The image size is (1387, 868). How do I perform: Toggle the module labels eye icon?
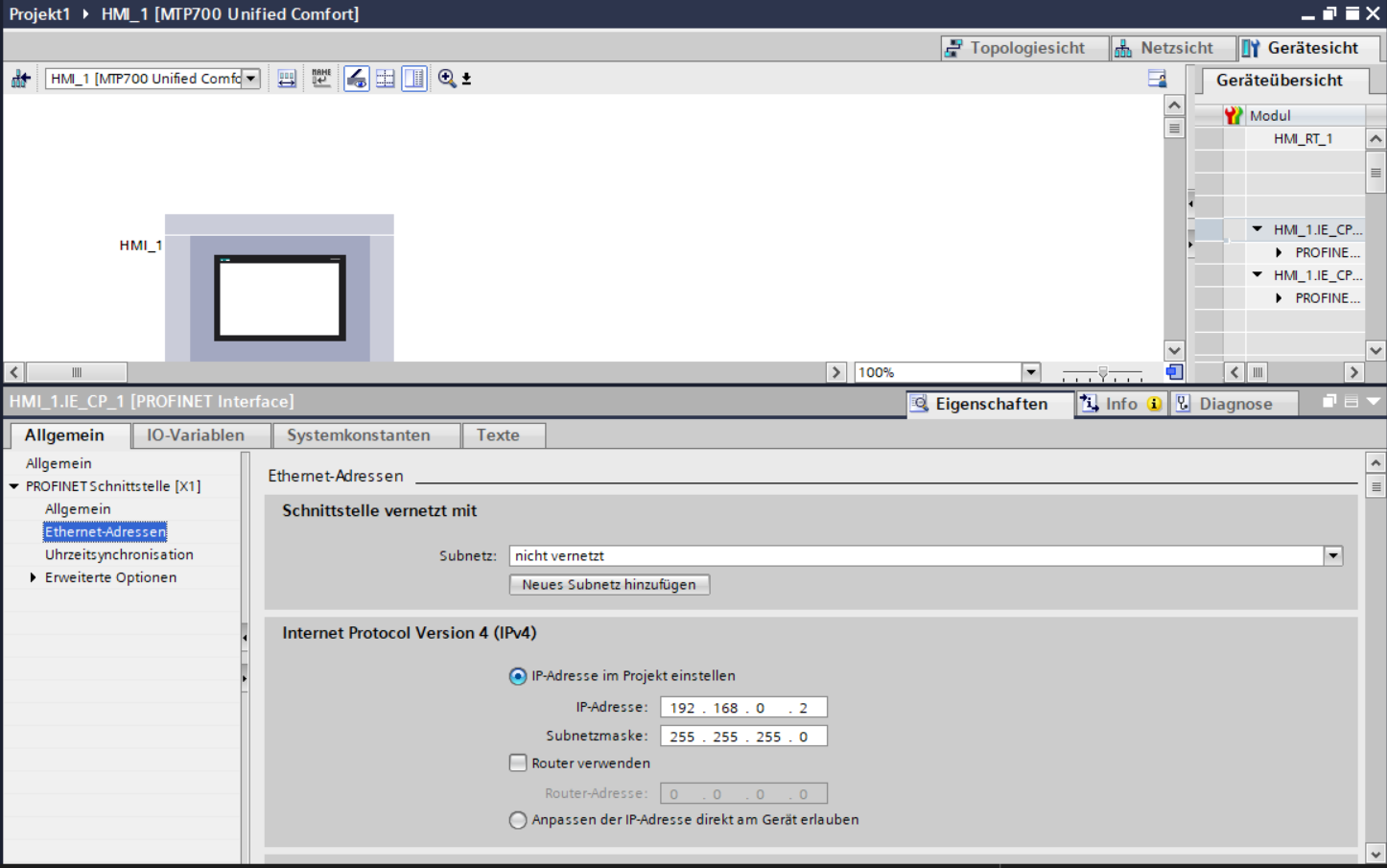click(x=356, y=79)
